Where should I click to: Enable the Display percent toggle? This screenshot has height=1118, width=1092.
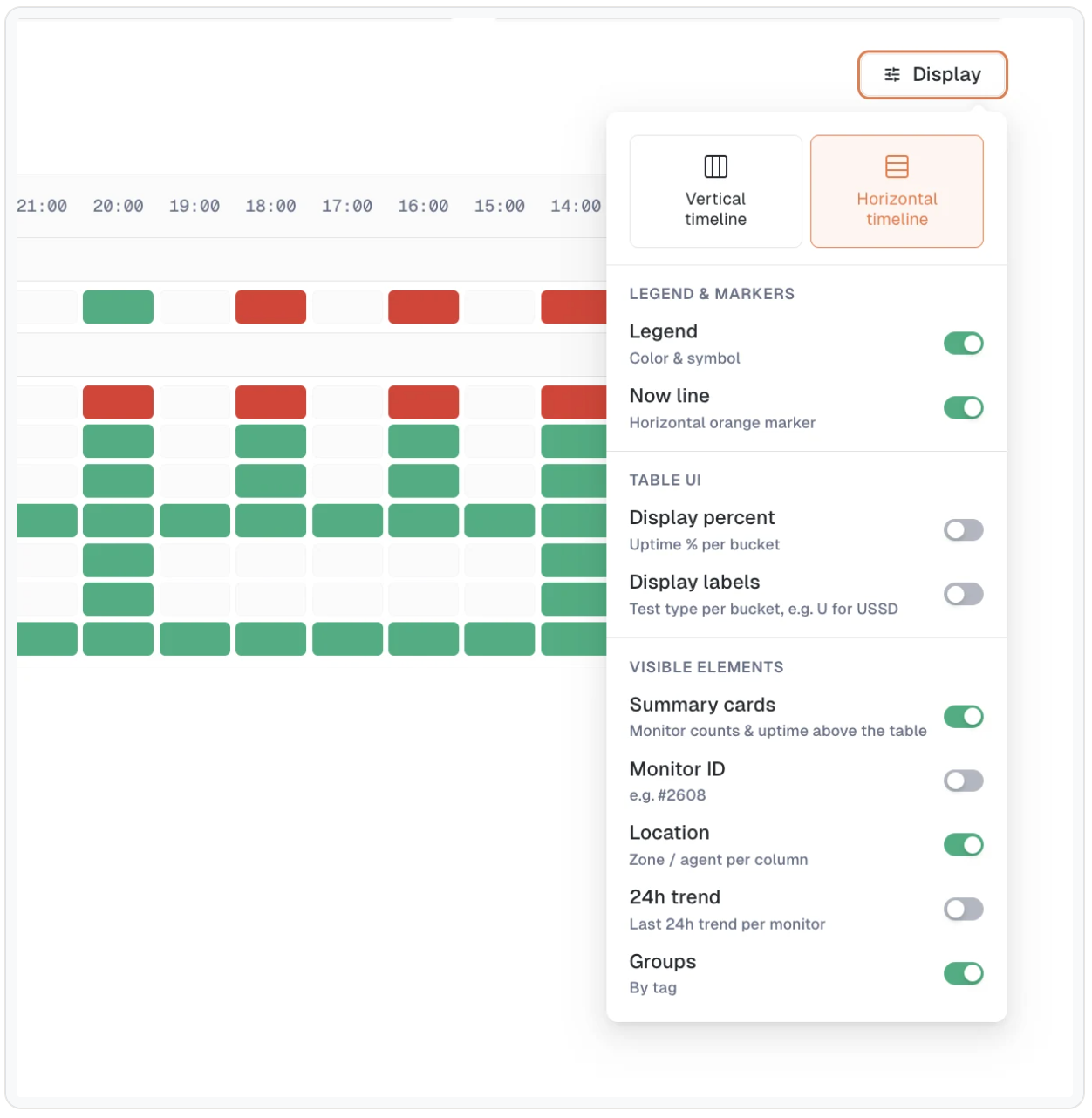[963, 530]
